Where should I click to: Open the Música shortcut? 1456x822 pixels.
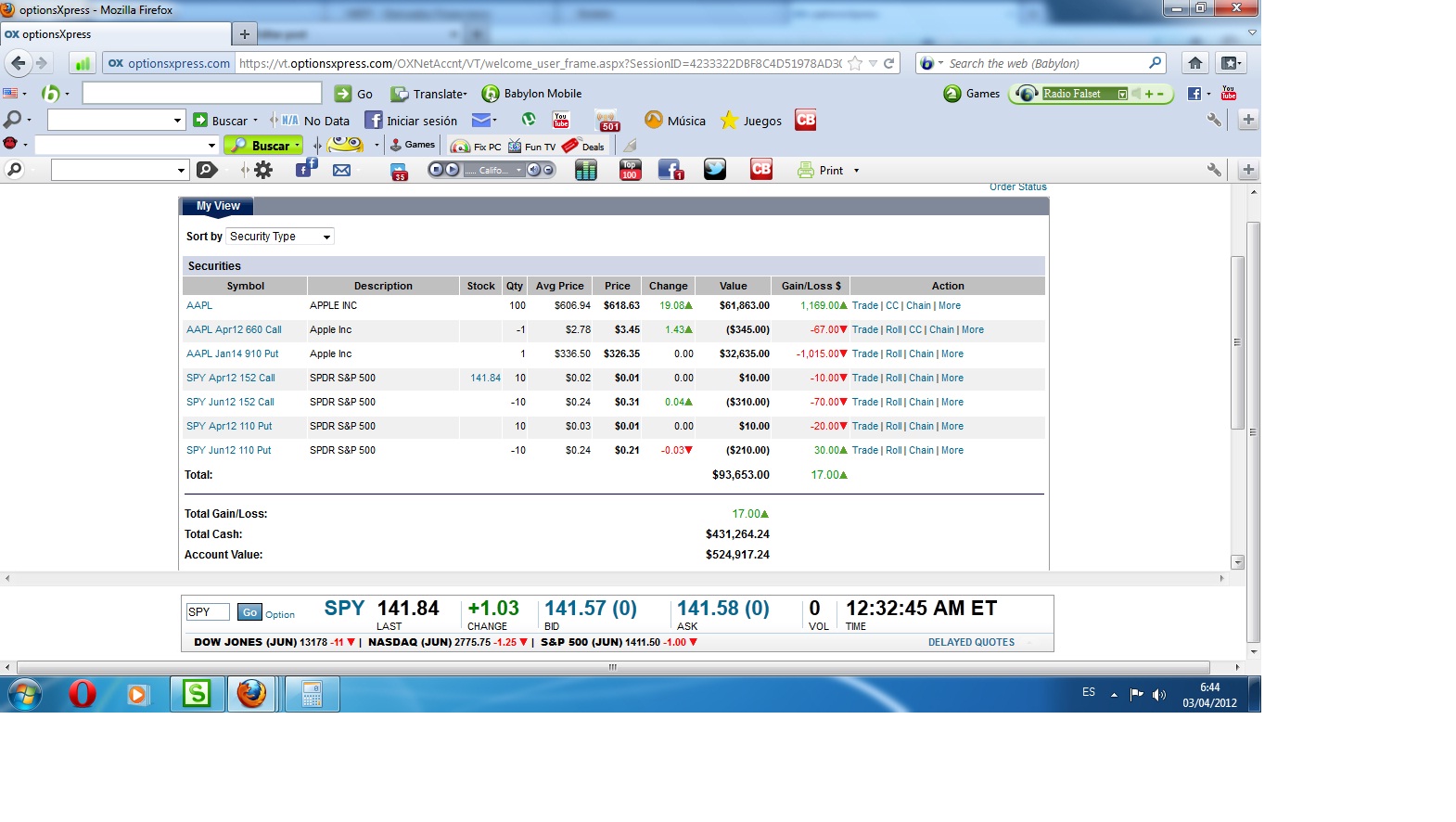(675, 121)
